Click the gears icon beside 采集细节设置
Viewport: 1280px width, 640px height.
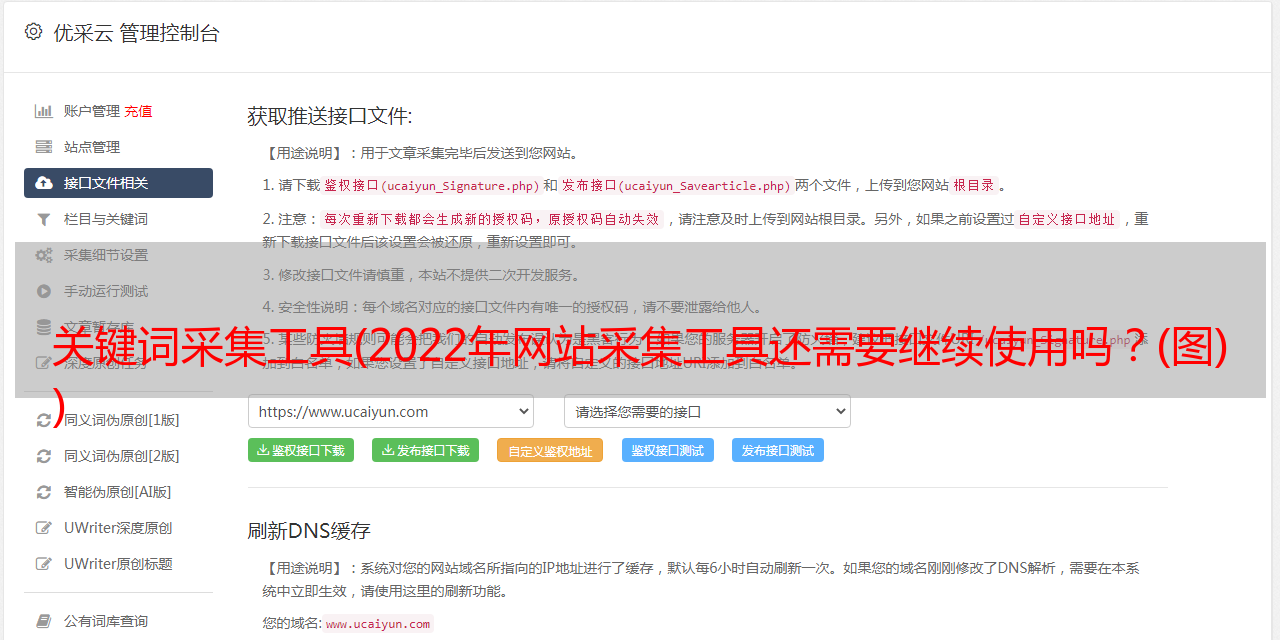[x=44, y=255]
